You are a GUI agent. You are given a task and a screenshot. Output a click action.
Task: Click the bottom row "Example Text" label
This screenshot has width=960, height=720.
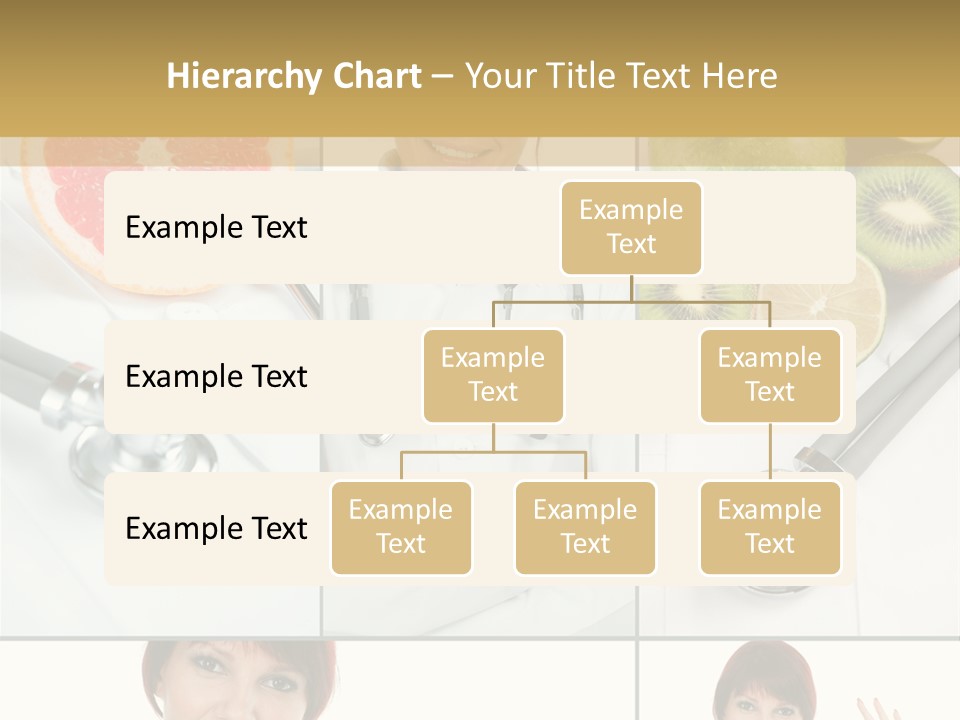point(216,528)
